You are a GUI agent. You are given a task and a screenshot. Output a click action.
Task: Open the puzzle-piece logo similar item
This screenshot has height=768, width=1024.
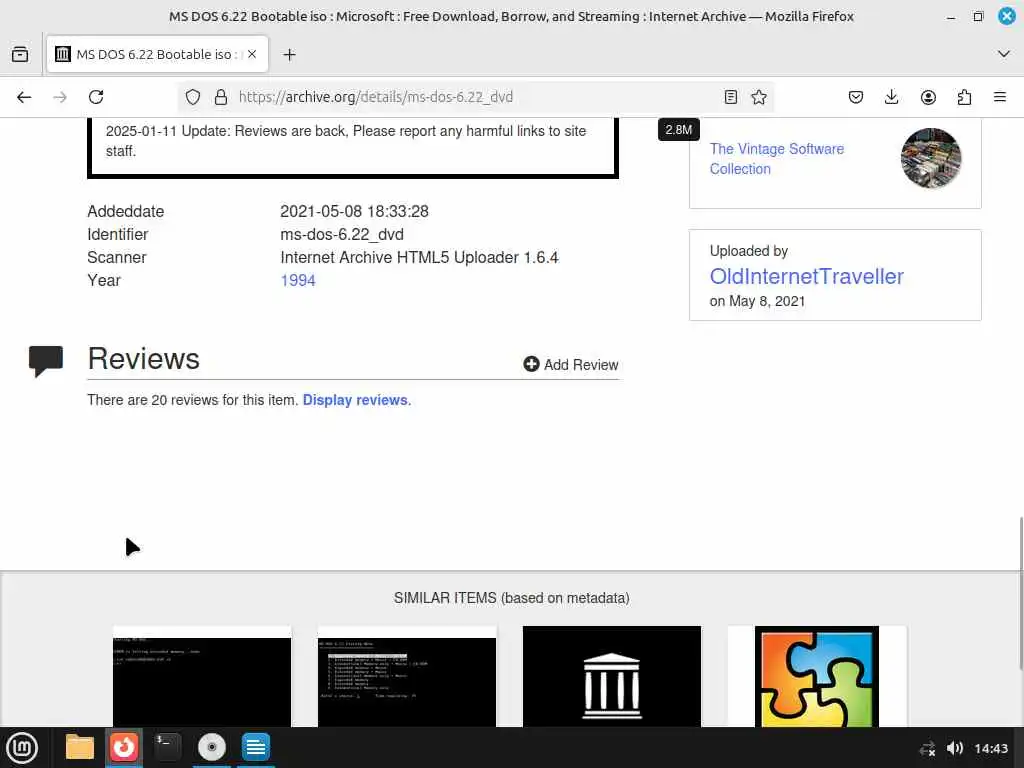817,677
